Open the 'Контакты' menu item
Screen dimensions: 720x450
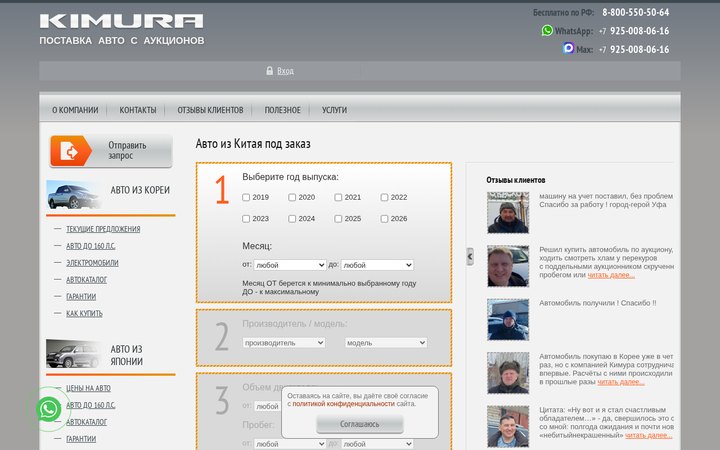point(138,110)
